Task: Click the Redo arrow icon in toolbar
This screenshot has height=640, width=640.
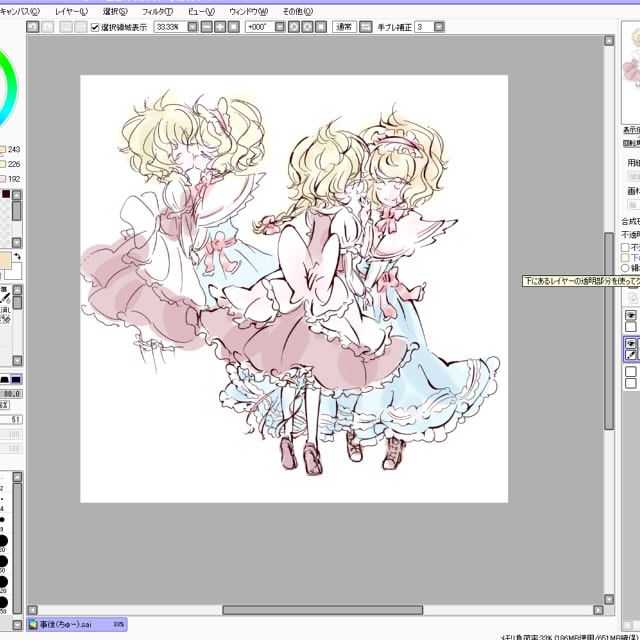Action: 48,27
